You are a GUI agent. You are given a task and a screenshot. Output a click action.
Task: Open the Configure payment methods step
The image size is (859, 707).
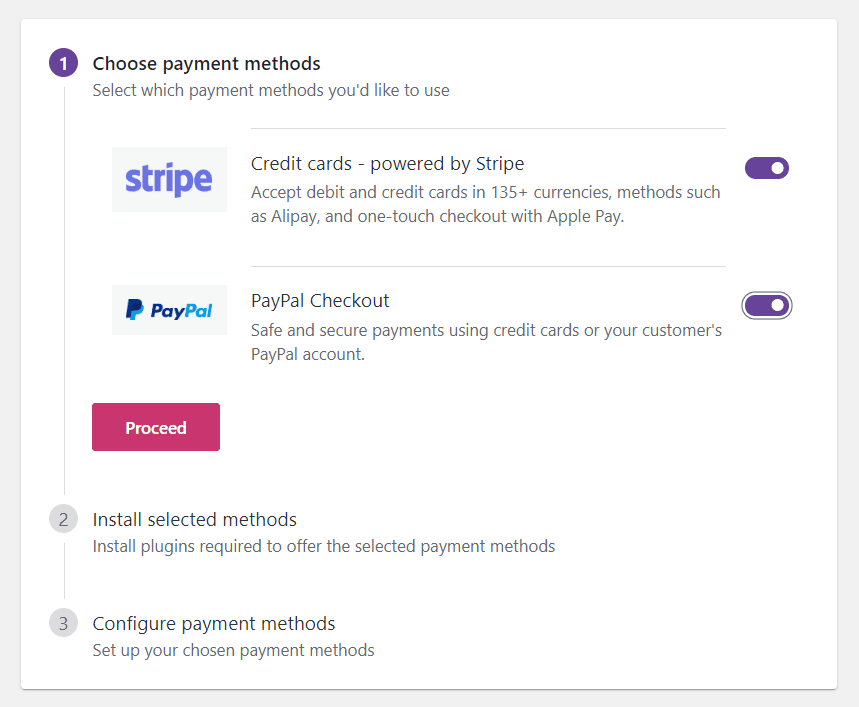[214, 623]
